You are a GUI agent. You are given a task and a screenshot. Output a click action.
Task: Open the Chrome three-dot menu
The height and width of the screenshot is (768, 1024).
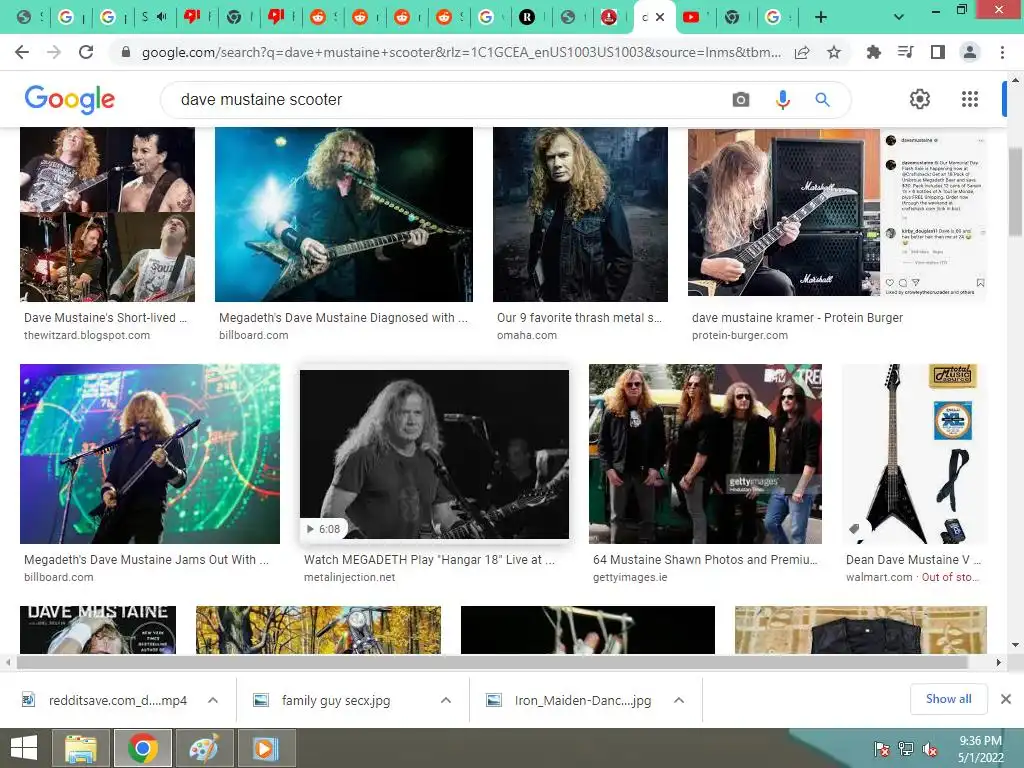1002,52
